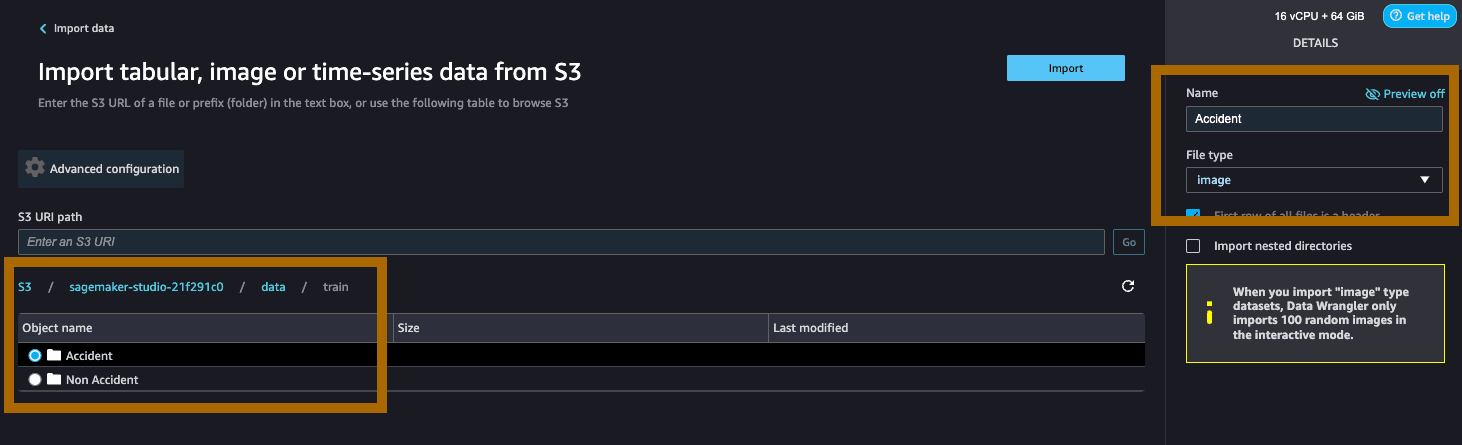Click the File type dropdown arrow

[x=1425, y=180]
